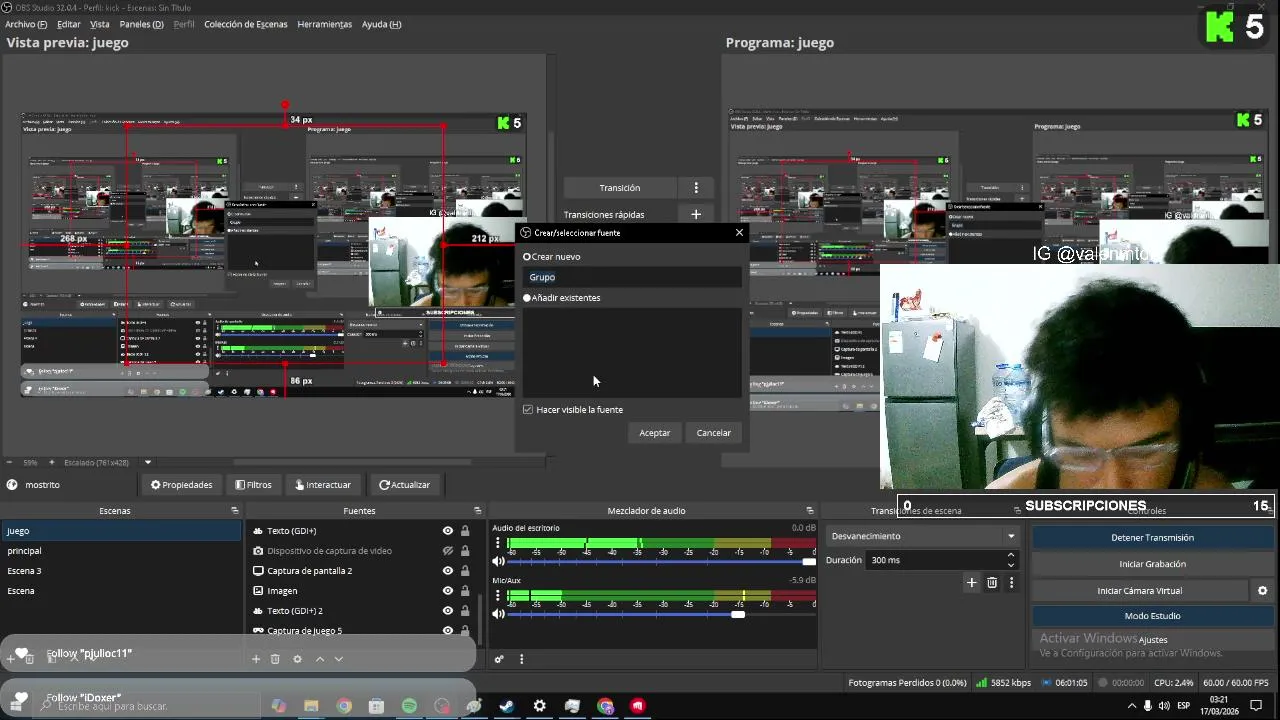The image size is (1280, 720).
Task: Hide the Imagen source
Action: [448, 591]
